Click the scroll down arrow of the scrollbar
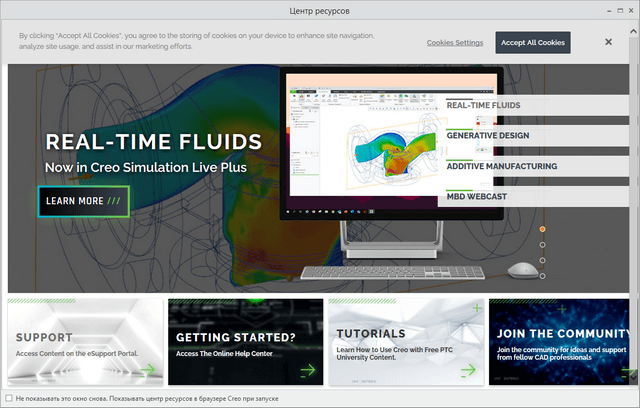 click(633, 377)
